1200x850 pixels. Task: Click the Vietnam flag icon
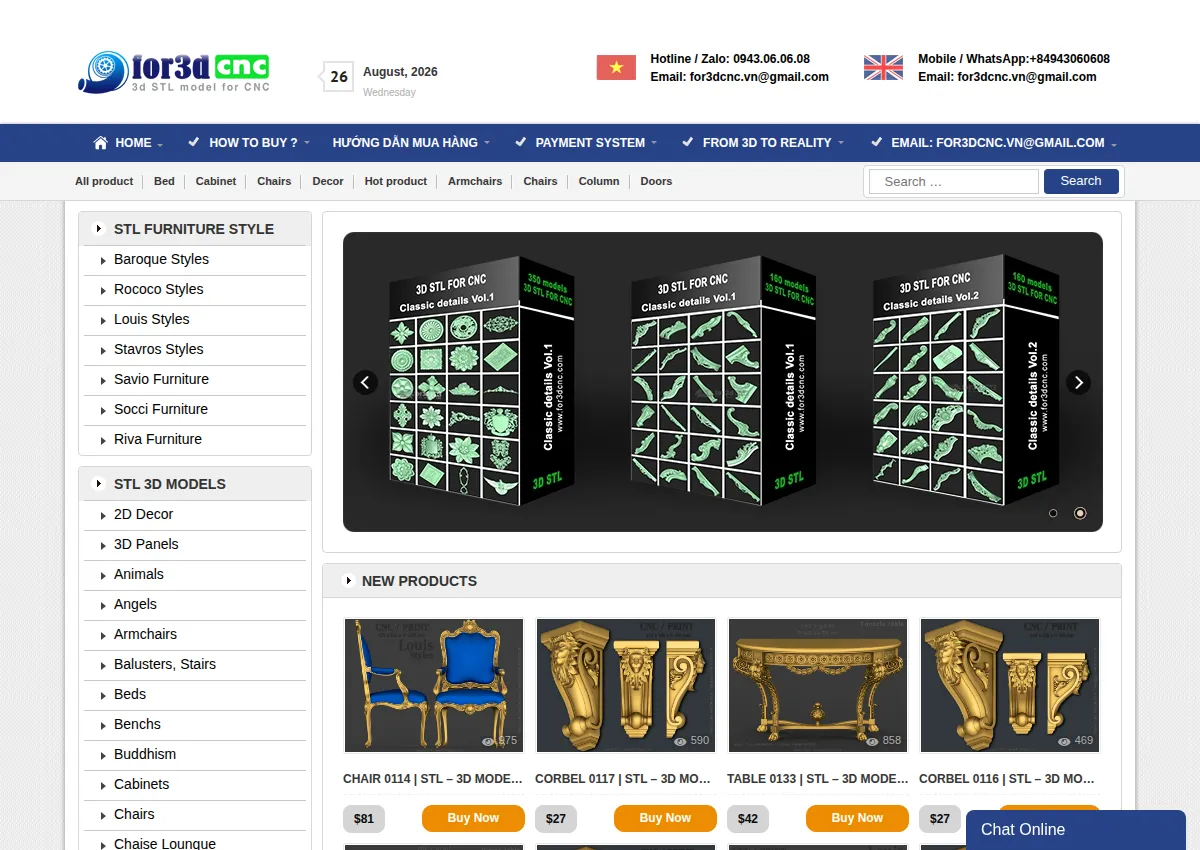(616, 68)
